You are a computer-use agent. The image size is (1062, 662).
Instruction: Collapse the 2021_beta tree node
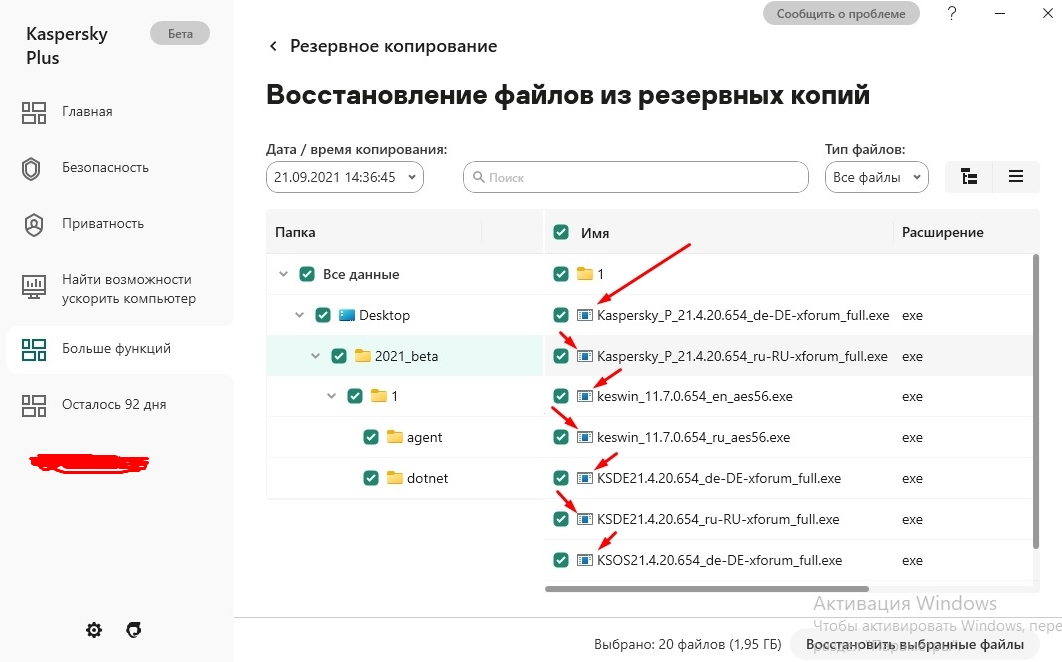tap(316, 356)
